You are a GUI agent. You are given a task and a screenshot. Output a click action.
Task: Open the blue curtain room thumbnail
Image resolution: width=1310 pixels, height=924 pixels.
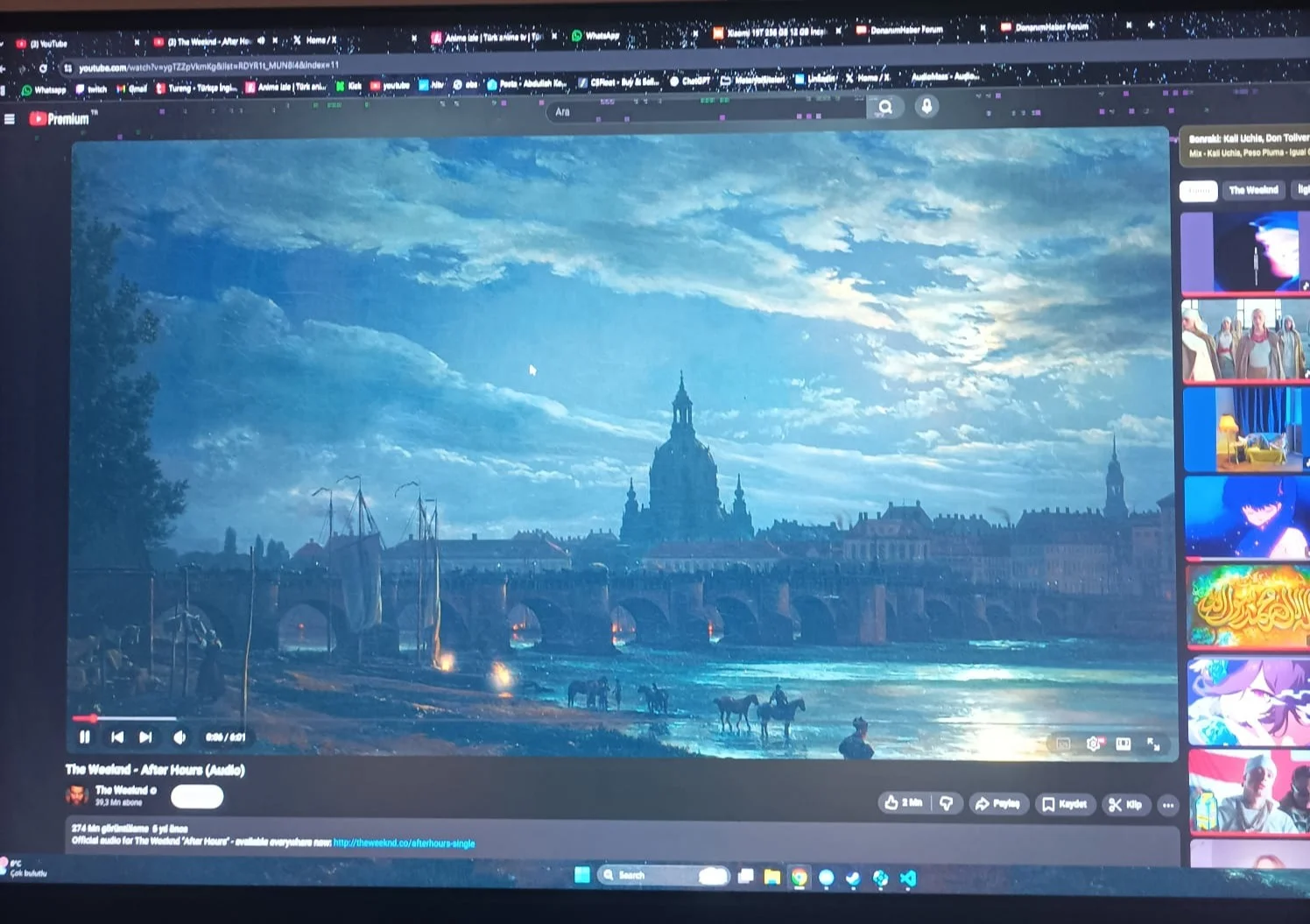[1248, 430]
